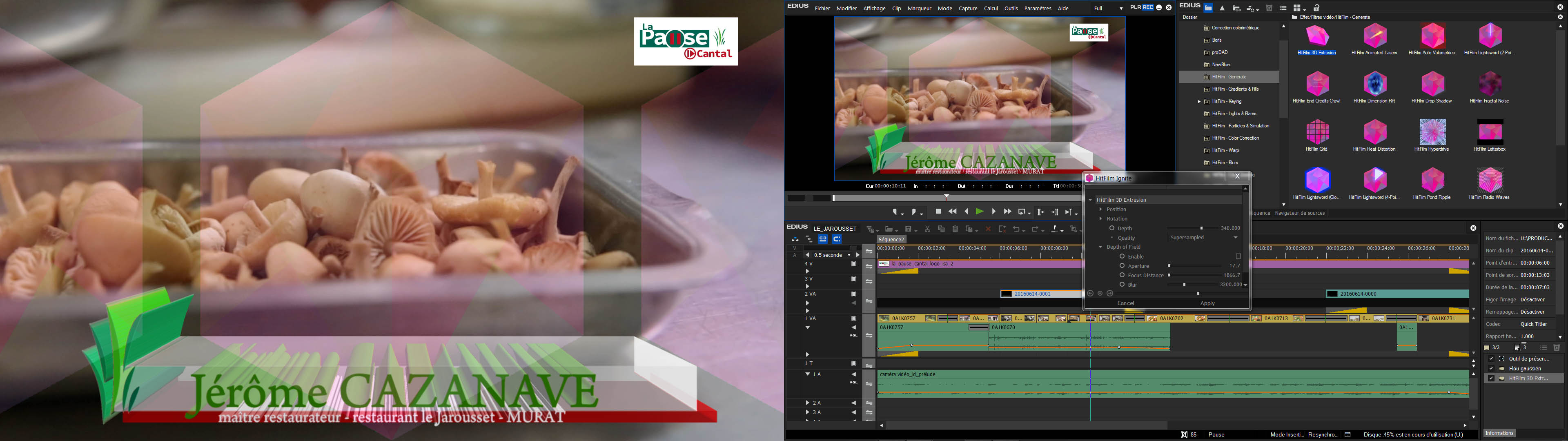Click the Save project icon in the timeline toolbar

point(908,229)
